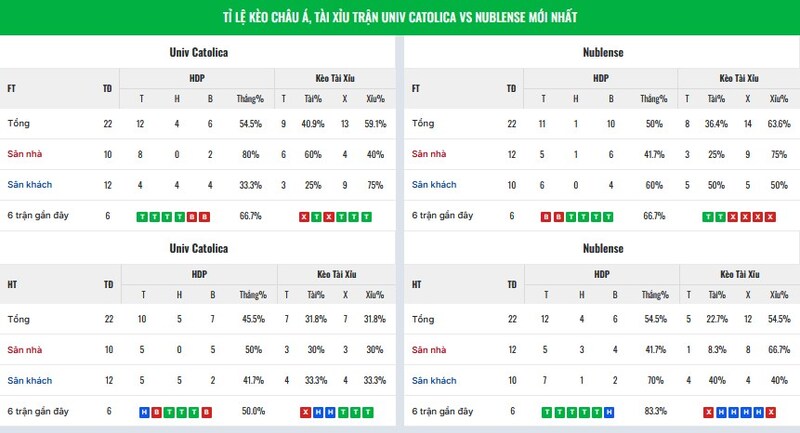Click the 83.3% value in Nublense HT recent form row

pyautogui.click(x=654, y=411)
